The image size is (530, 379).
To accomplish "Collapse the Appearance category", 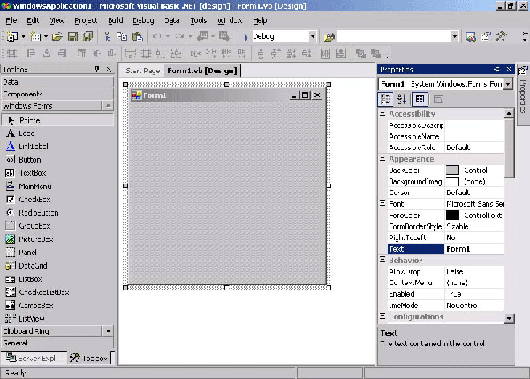I will pos(382,159).
